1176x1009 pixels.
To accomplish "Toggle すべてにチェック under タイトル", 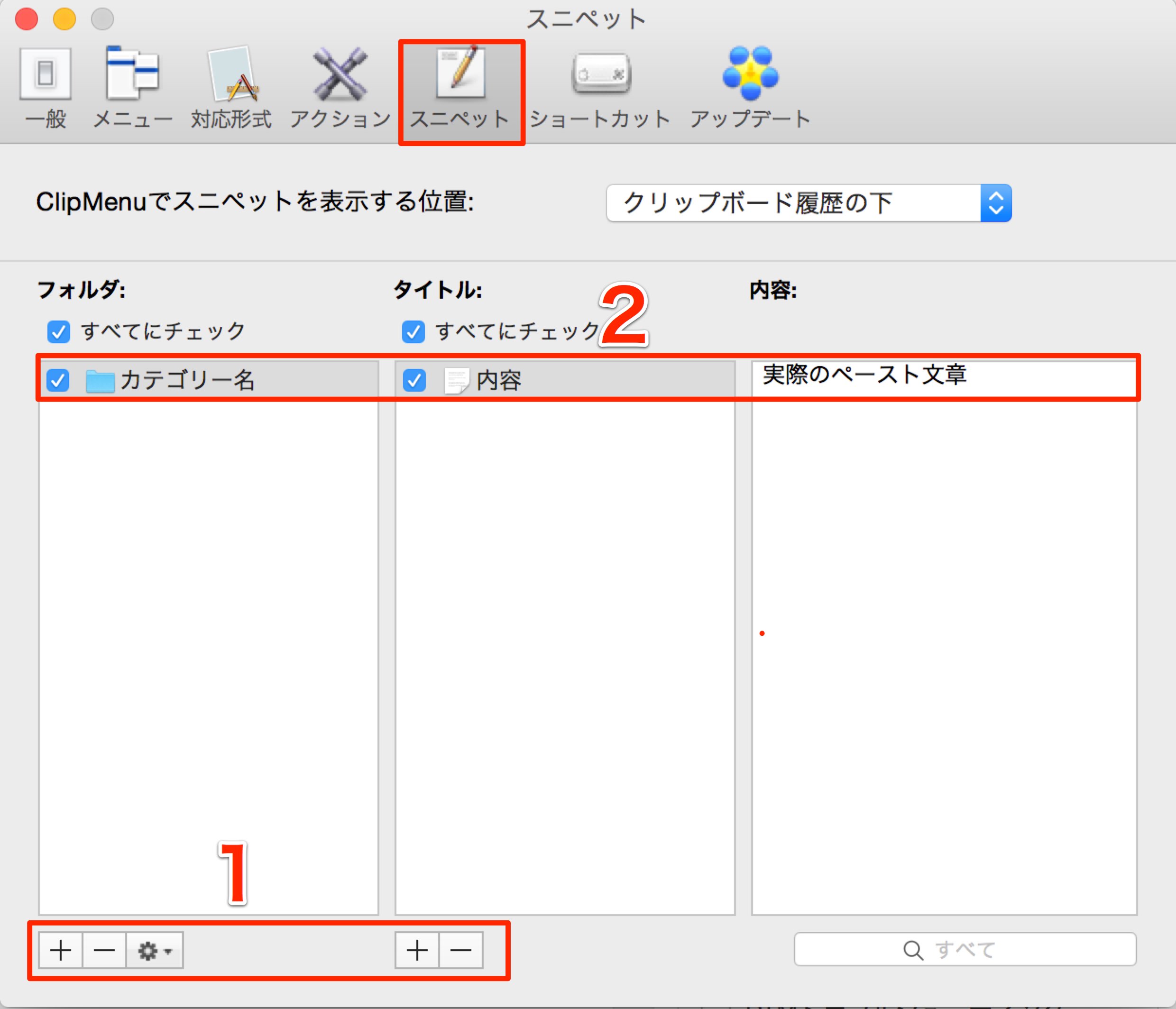I will (413, 332).
